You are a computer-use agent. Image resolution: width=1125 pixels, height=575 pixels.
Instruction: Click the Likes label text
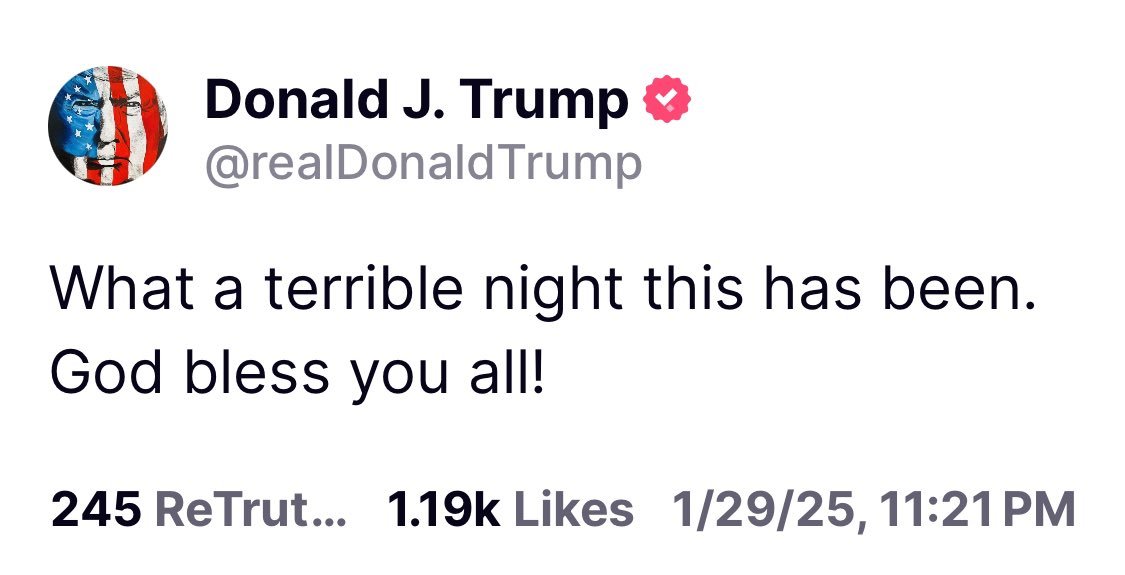point(573,510)
